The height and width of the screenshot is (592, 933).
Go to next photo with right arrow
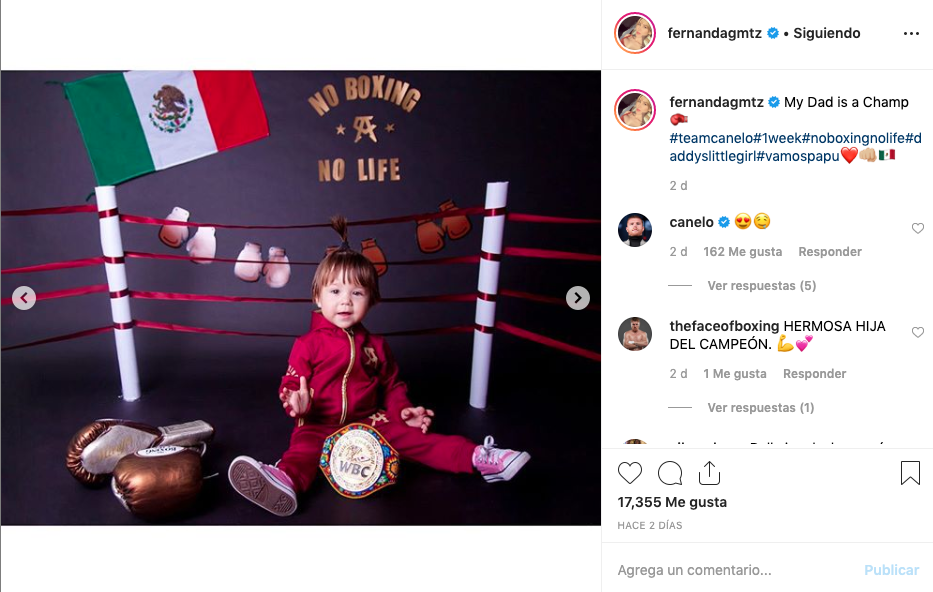point(578,298)
